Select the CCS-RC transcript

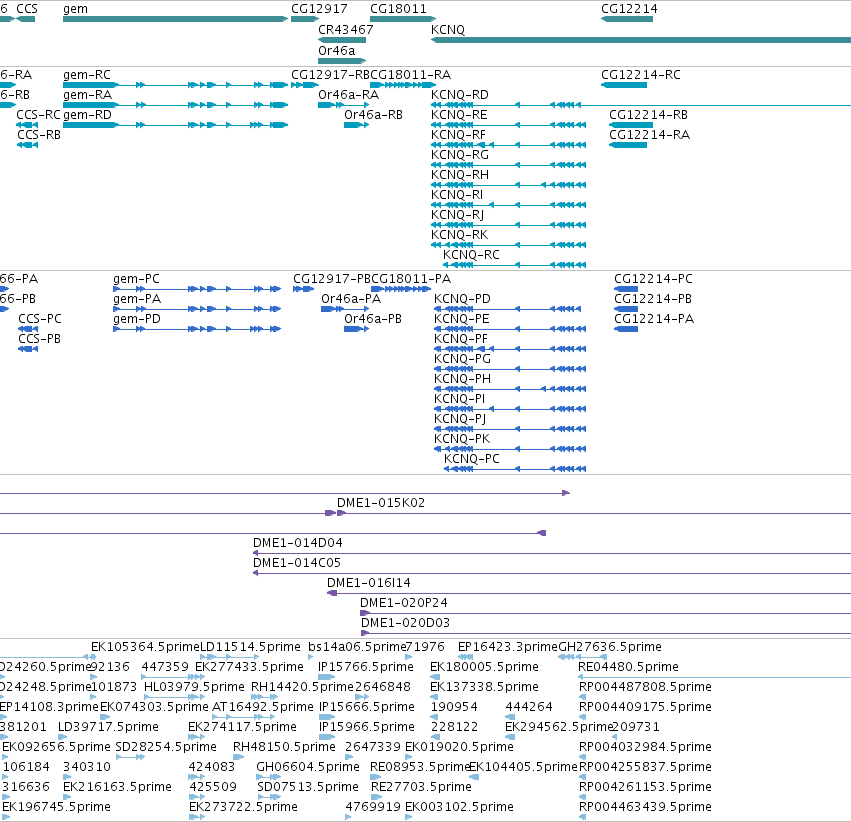[39, 114]
